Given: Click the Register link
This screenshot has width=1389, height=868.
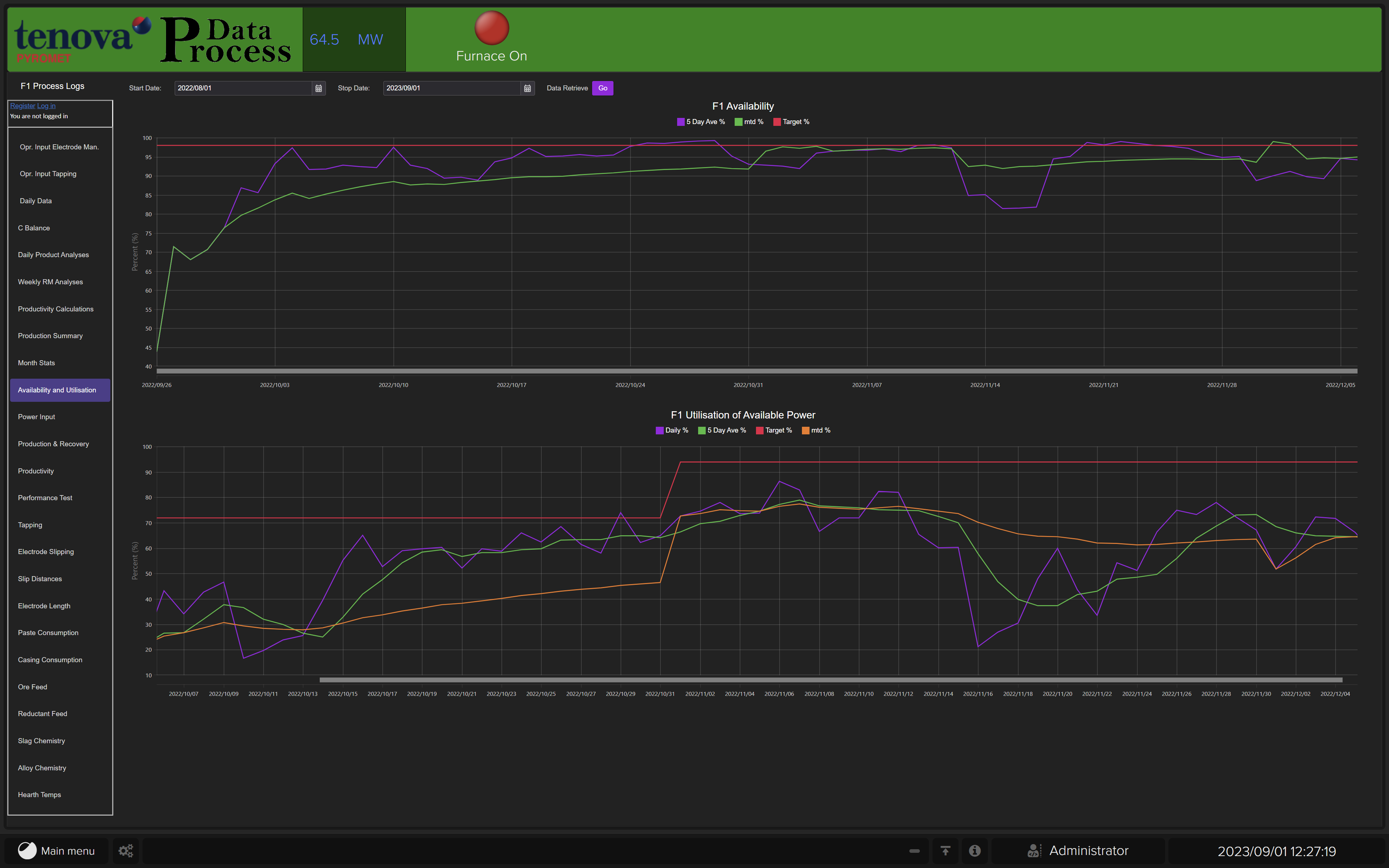Looking at the screenshot, I should [22, 106].
